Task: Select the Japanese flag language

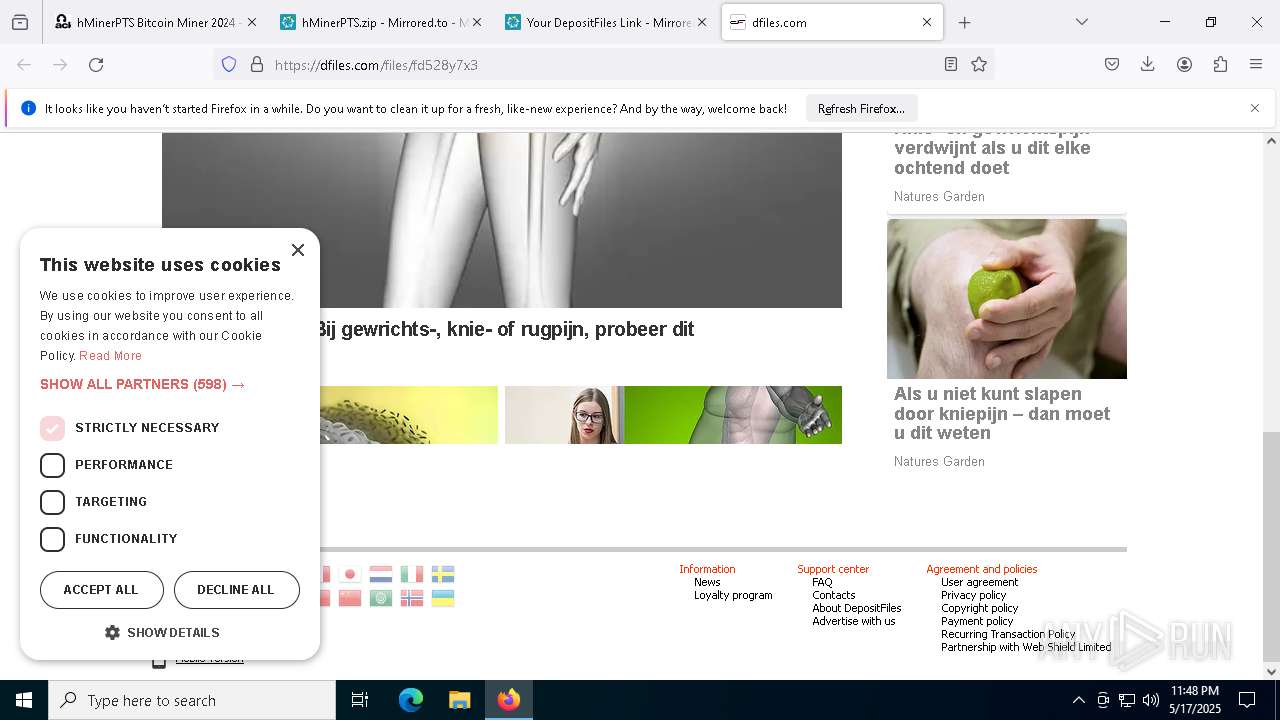Action: point(349,574)
